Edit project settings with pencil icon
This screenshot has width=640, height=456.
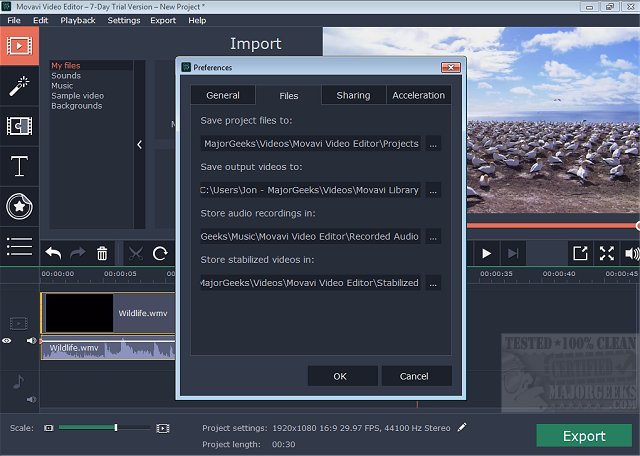point(462,427)
